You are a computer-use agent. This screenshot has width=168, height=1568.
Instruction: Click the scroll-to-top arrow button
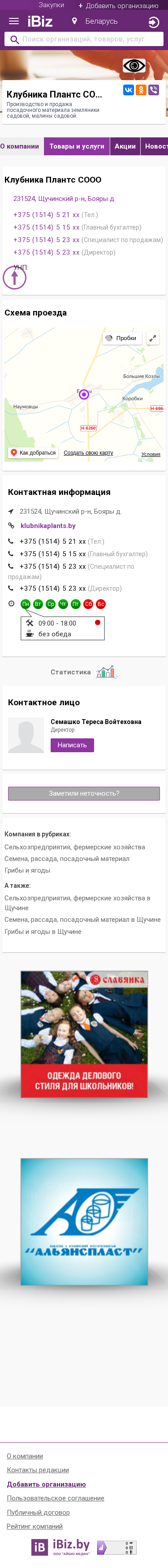[x=15, y=278]
